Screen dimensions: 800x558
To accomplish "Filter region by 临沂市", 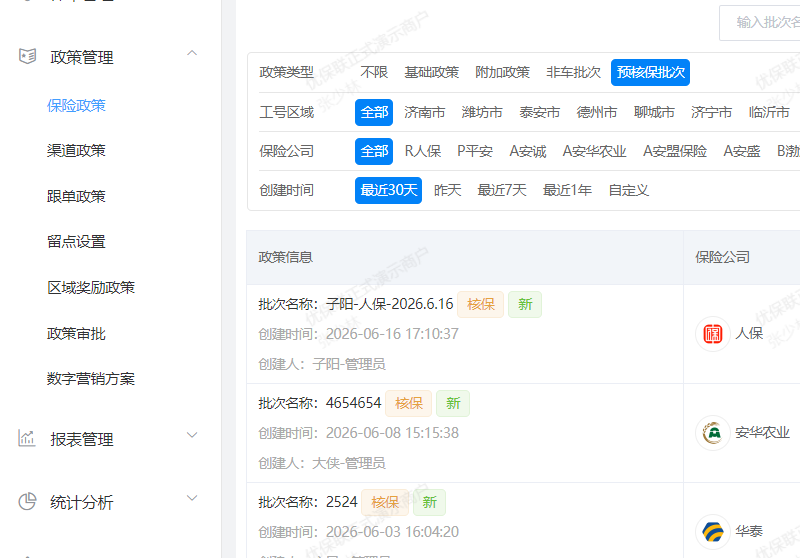I will pyautogui.click(x=769, y=112).
